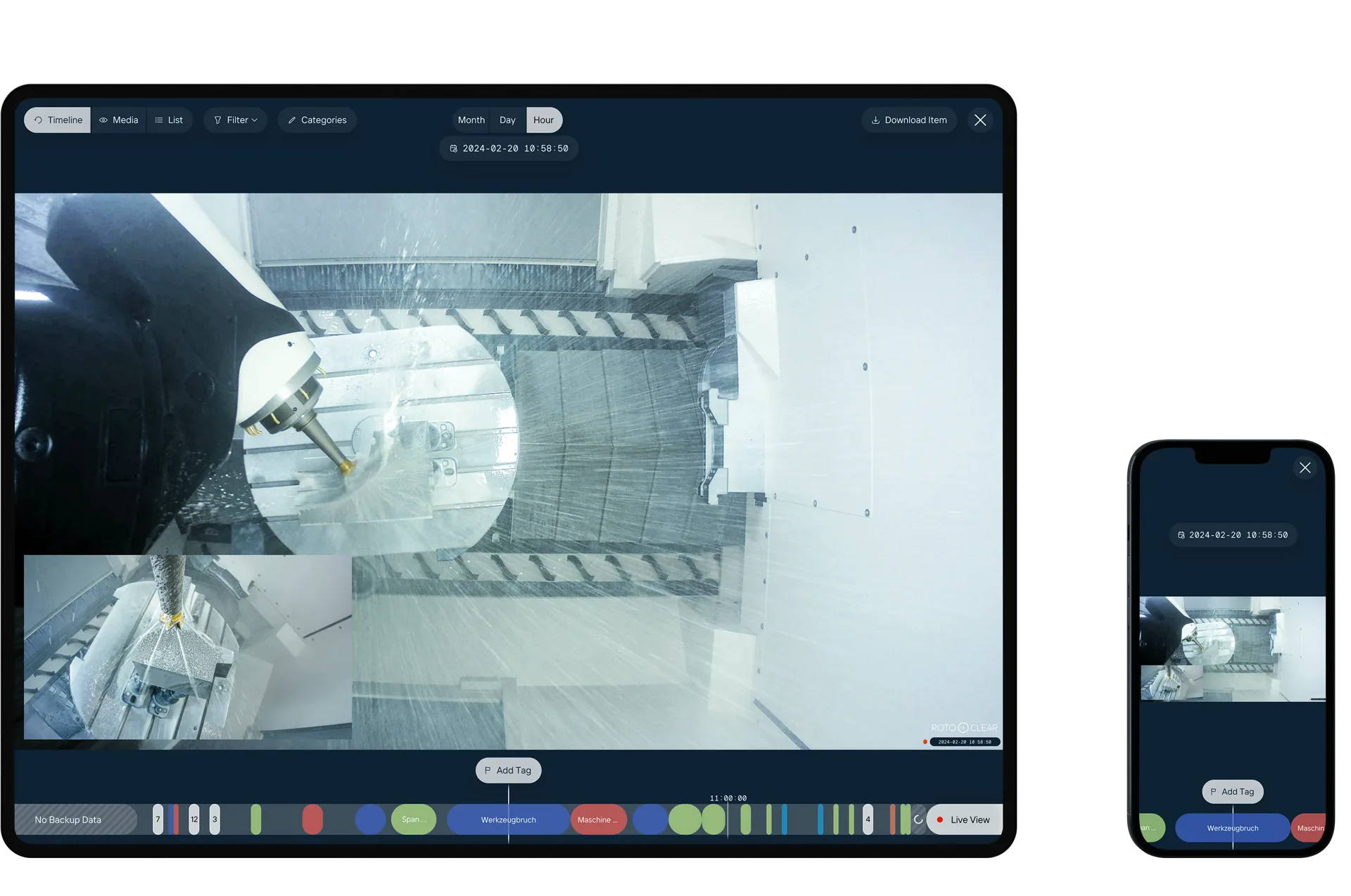Close the tablet timeline view
Screen dimensions: 1351x896
tap(980, 120)
